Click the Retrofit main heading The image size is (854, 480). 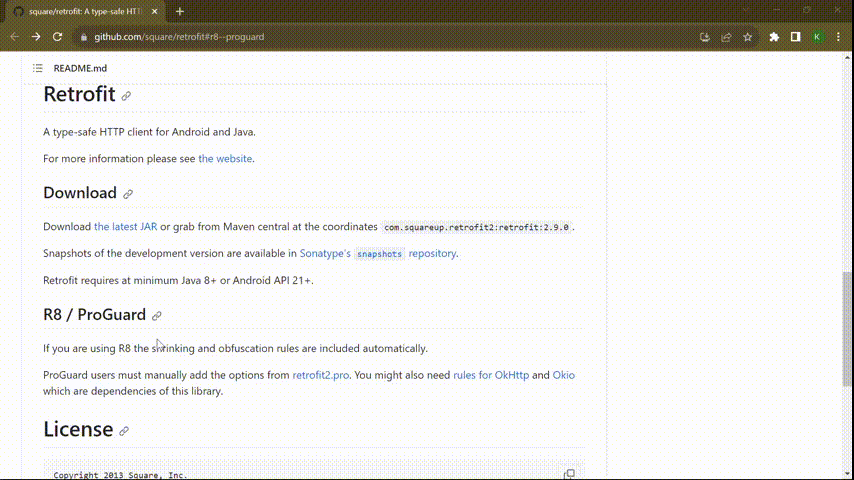pos(80,94)
